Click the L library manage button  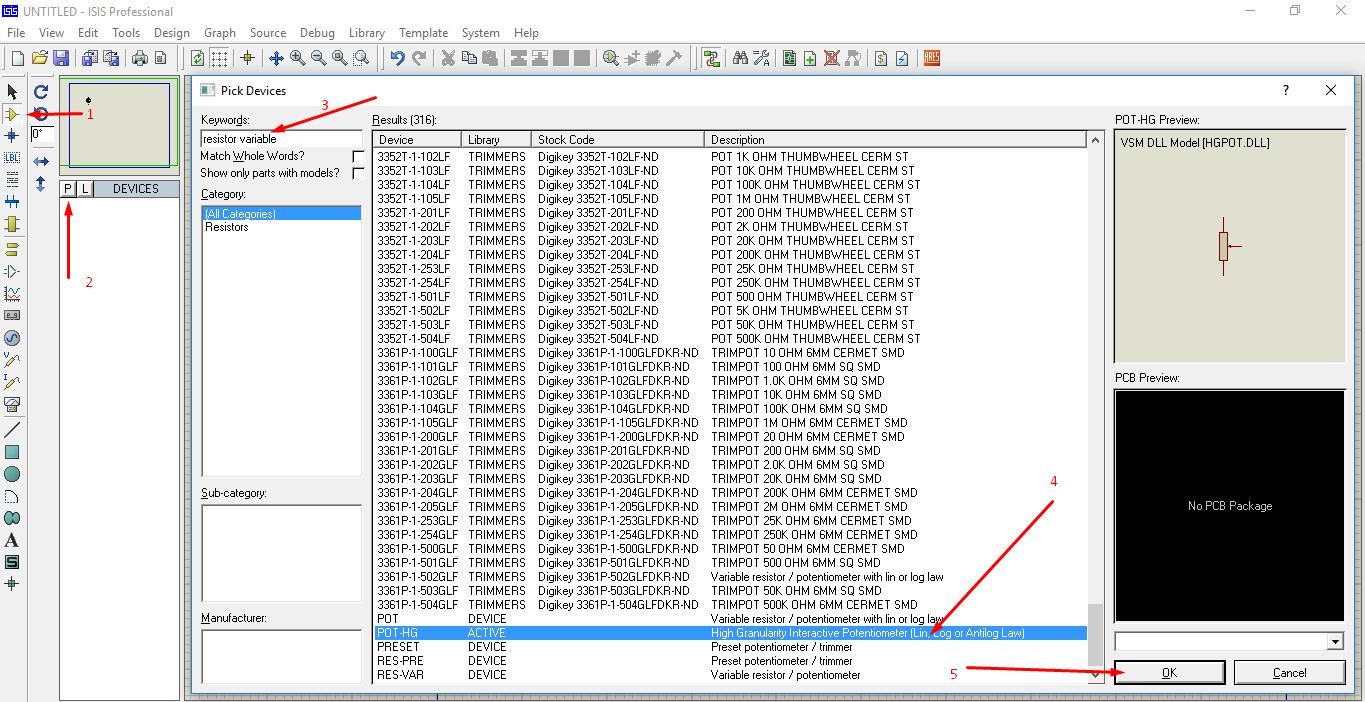(x=85, y=189)
